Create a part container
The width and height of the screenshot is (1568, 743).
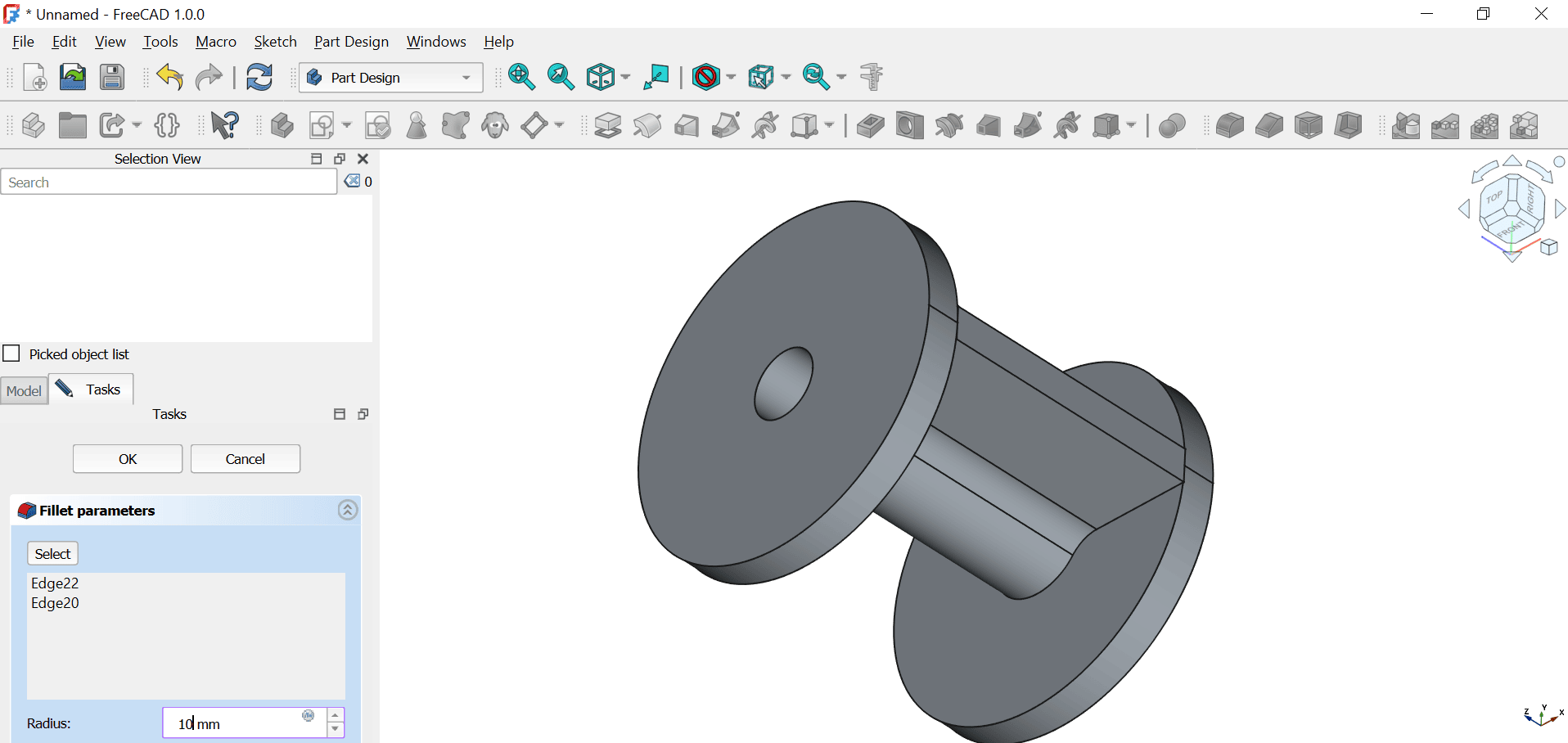pos(34,125)
